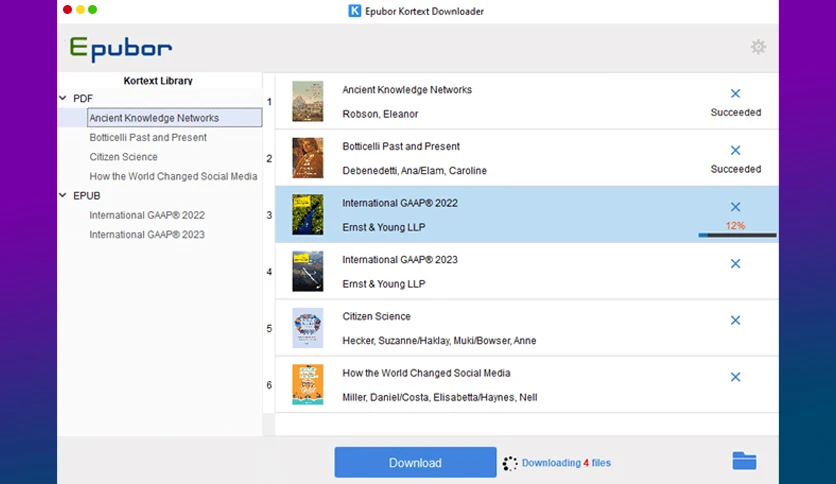Click author Debenedetti, Ana/Elam, Caroline

coord(414,171)
